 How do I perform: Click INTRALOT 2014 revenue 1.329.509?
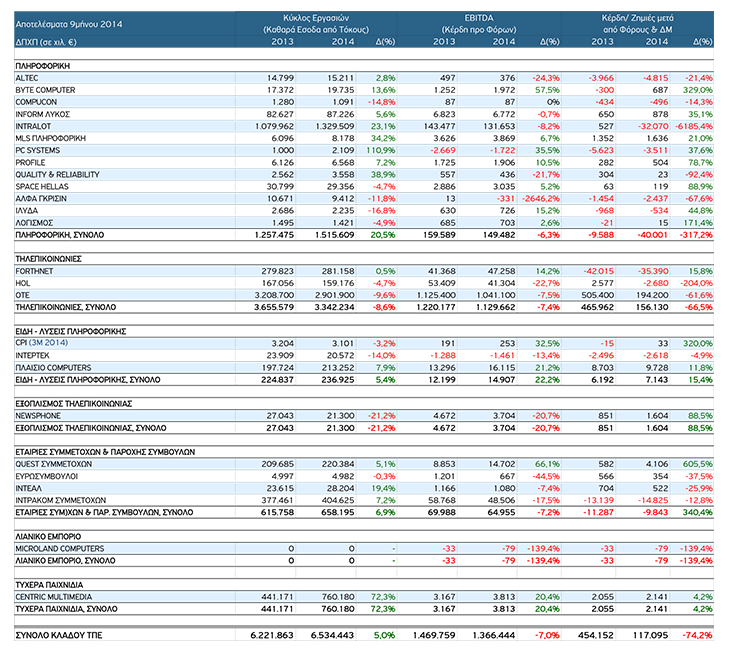click(335, 126)
